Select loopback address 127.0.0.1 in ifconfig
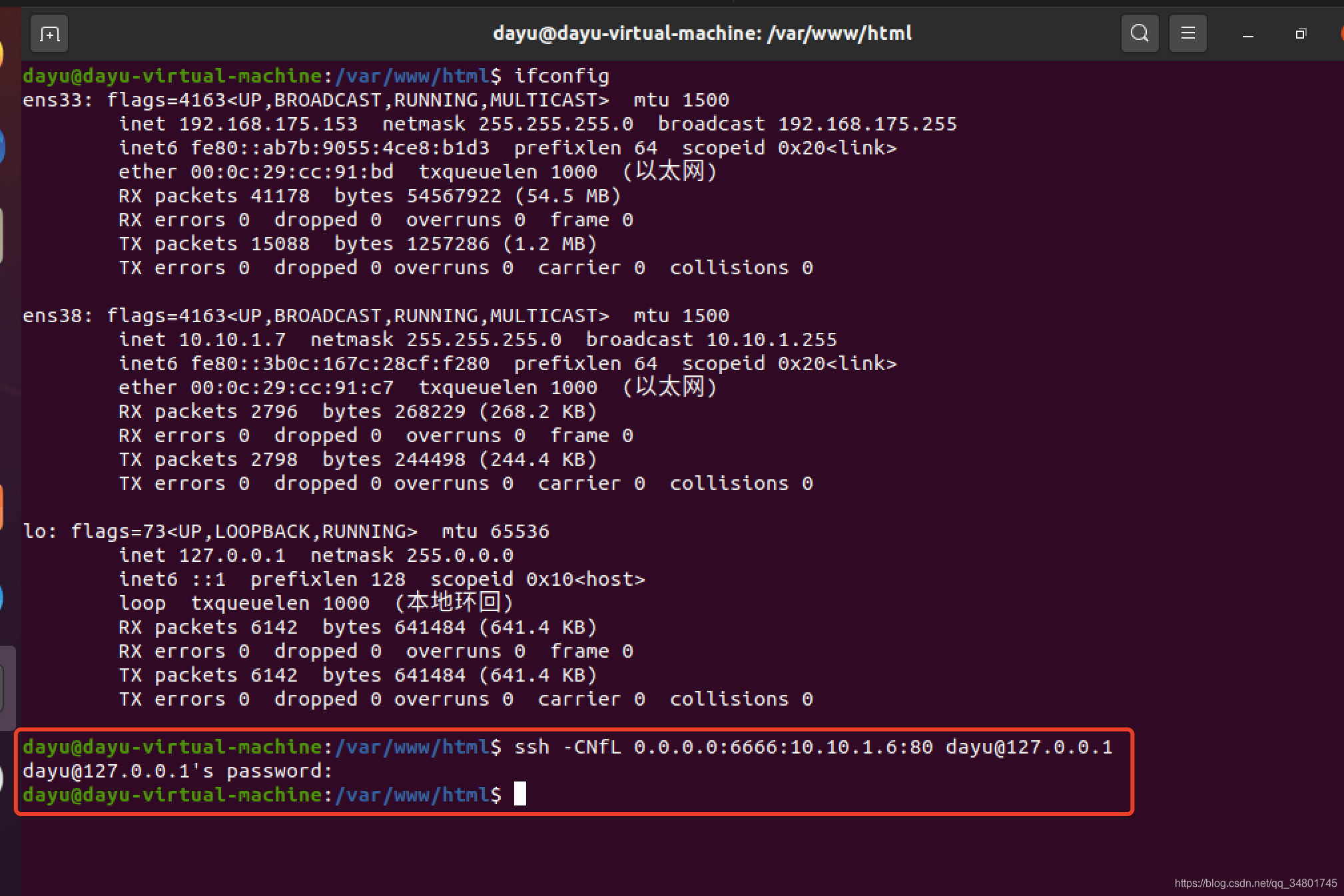Screen dimensions: 1344x896 [x=232, y=555]
